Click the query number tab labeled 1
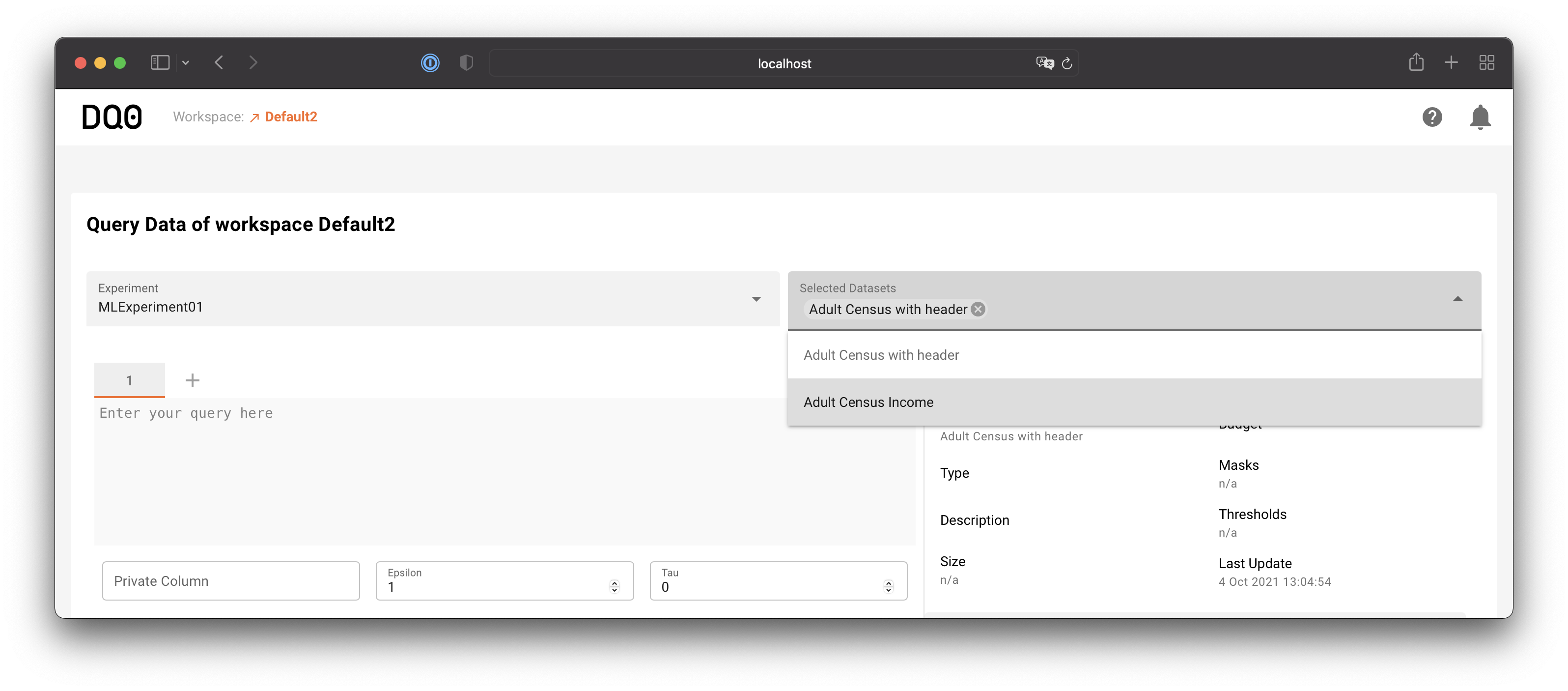1568x691 pixels. click(x=130, y=380)
